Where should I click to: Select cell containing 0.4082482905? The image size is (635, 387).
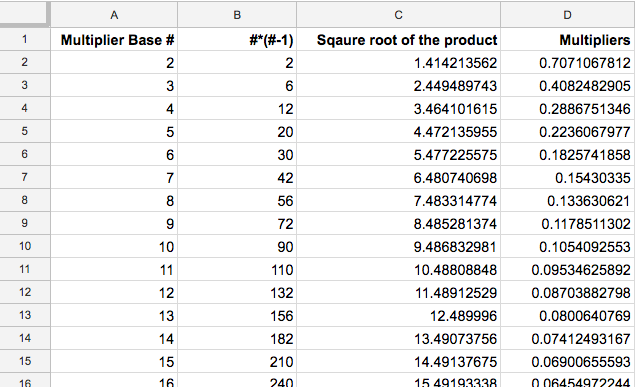568,85
